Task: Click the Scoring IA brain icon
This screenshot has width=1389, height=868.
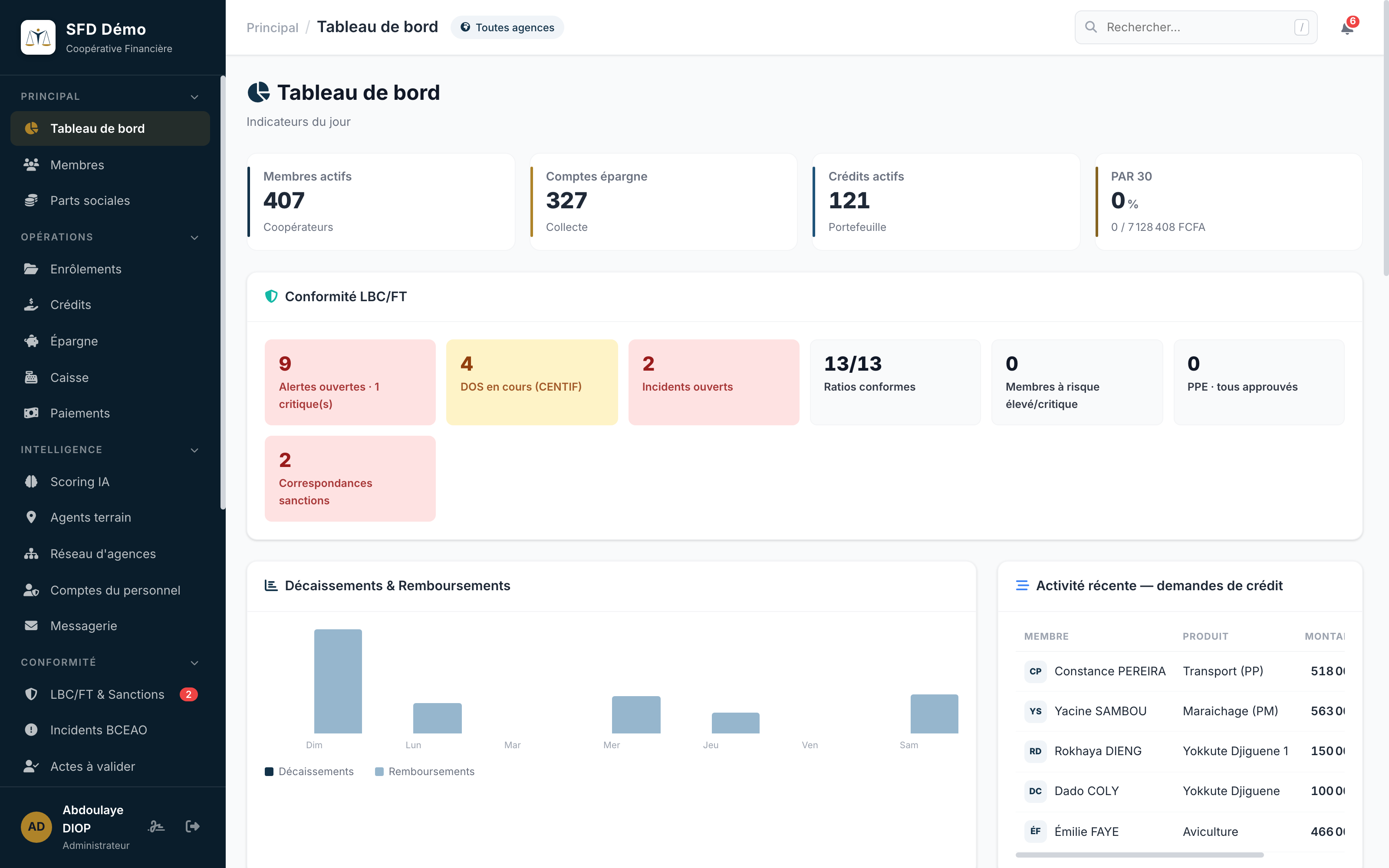Action: pyautogui.click(x=31, y=481)
